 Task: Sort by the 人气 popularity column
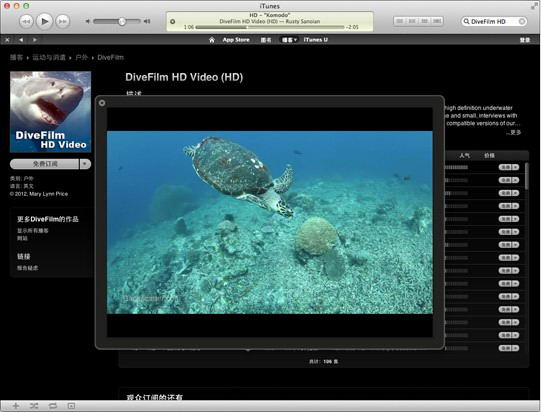coord(464,156)
